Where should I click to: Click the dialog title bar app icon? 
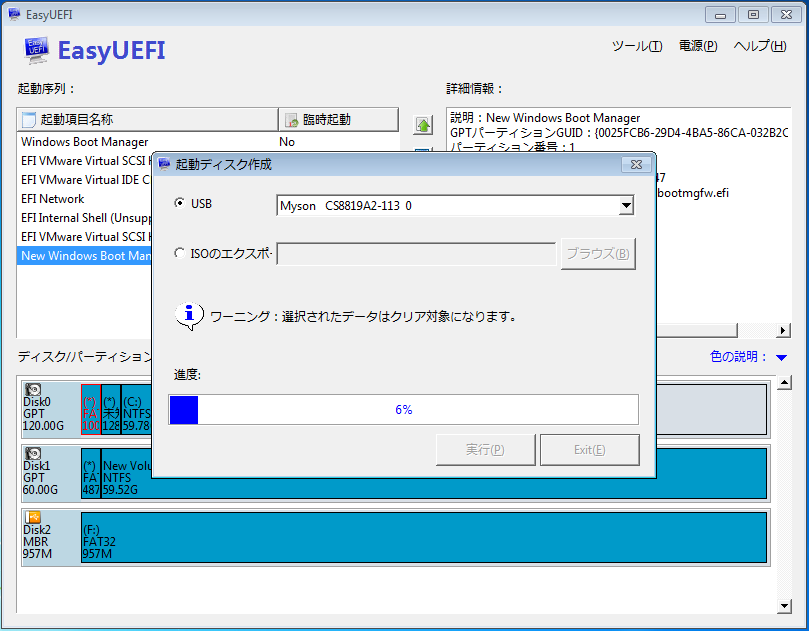(x=164, y=164)
